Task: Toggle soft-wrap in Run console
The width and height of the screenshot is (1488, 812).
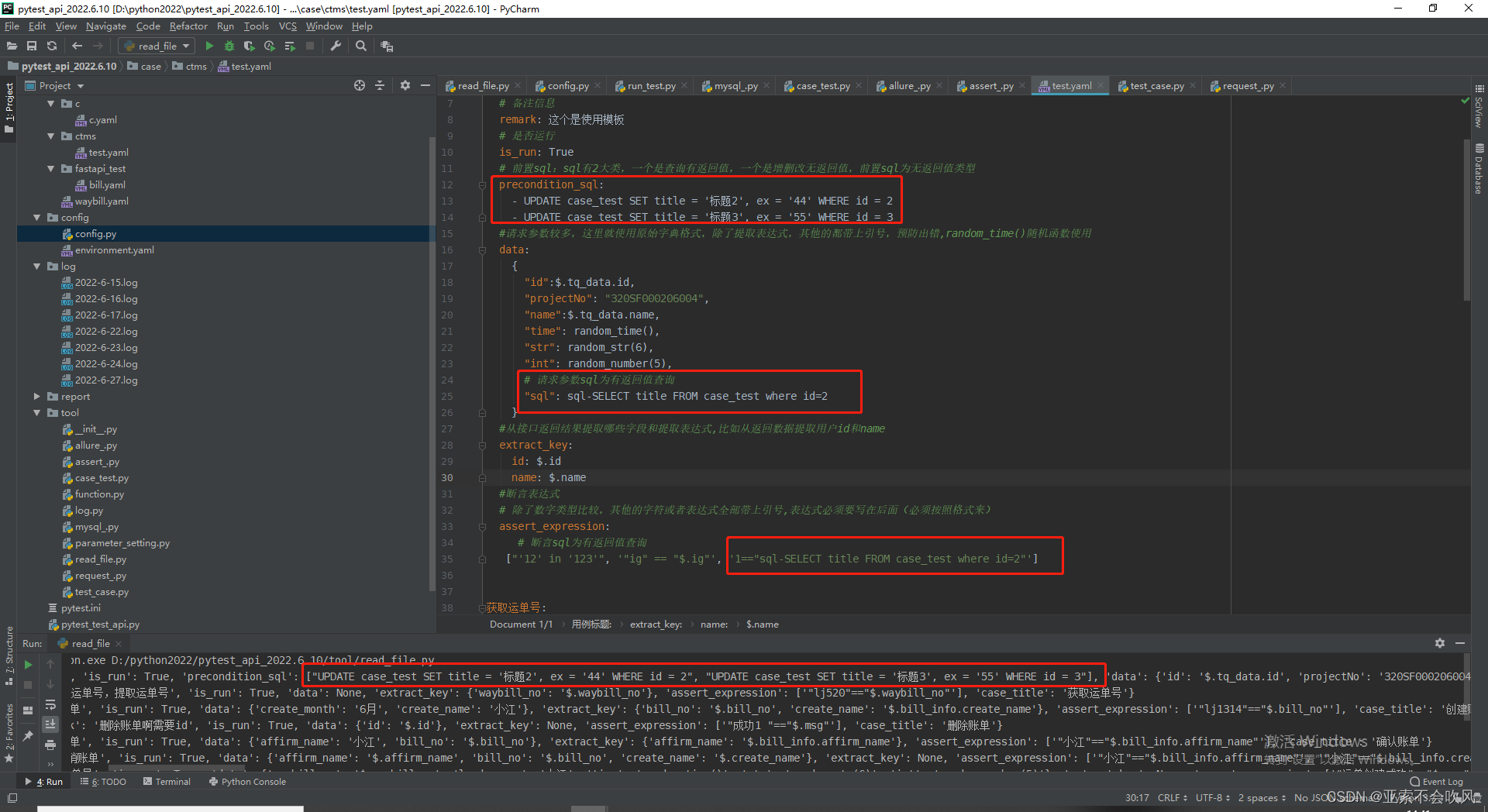Action: (x=50, y=704)
